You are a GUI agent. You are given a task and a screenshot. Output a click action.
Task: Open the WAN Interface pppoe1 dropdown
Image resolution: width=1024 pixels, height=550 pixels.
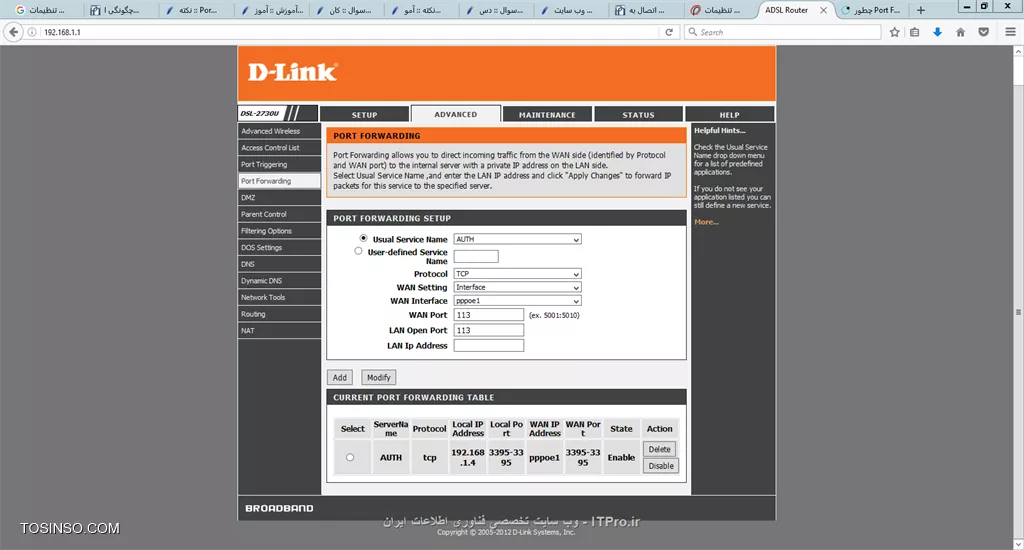tap(517, 301)
